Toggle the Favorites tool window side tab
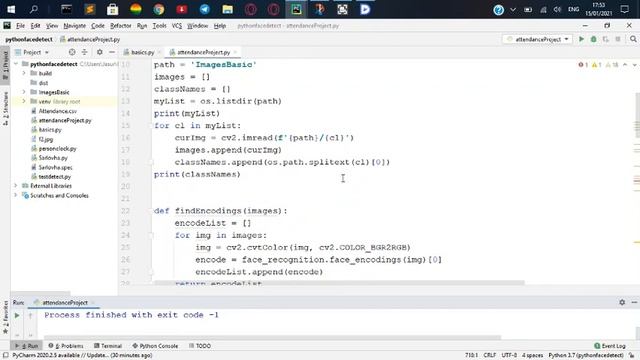The image size is (640, 360). pyautogui.click(x=5, y=318)
